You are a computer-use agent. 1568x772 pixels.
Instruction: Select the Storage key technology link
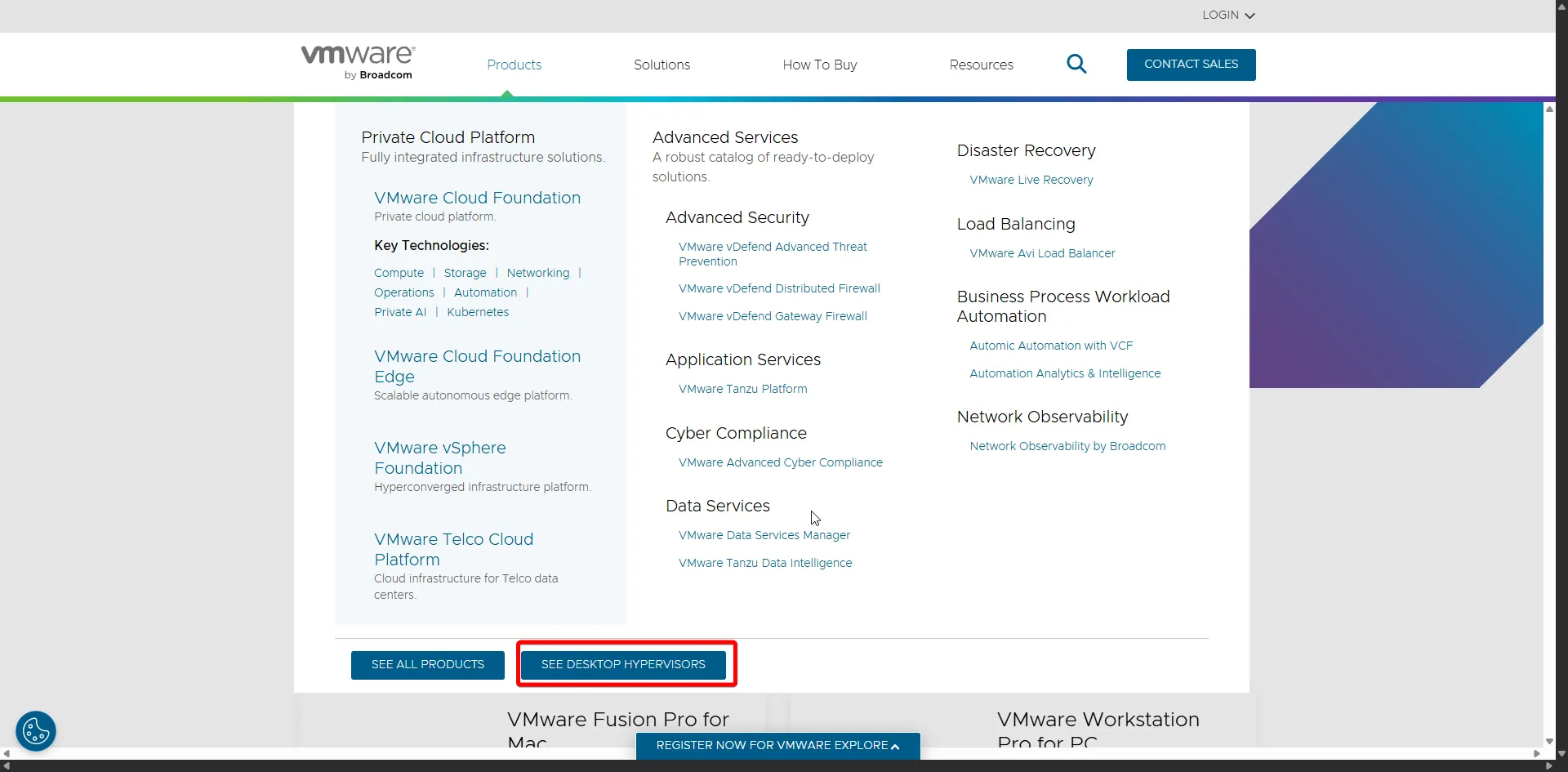pos(465,273)
